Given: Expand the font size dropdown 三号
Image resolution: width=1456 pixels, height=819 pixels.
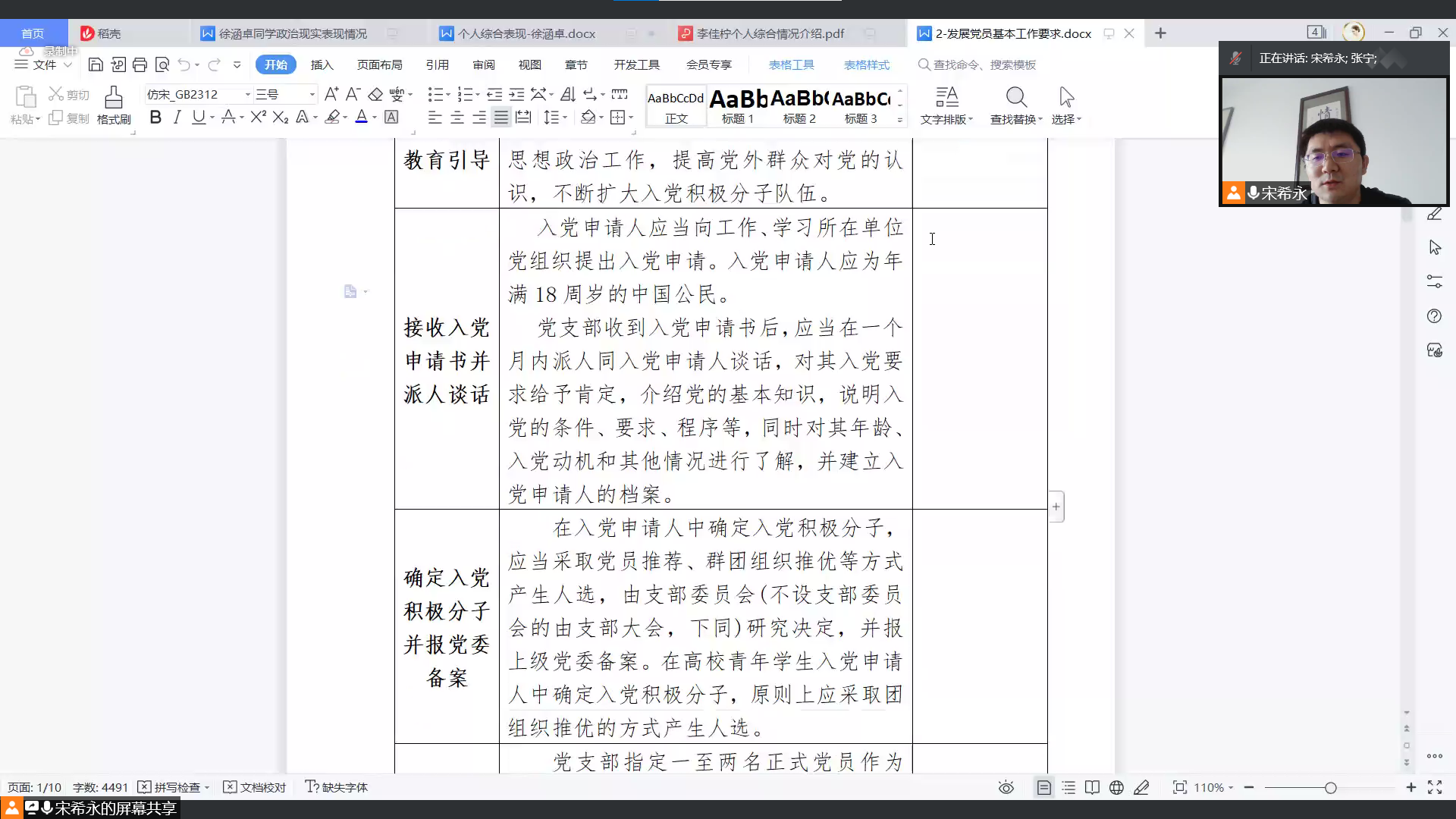Looking at the screenshot, I should point(310,94).
